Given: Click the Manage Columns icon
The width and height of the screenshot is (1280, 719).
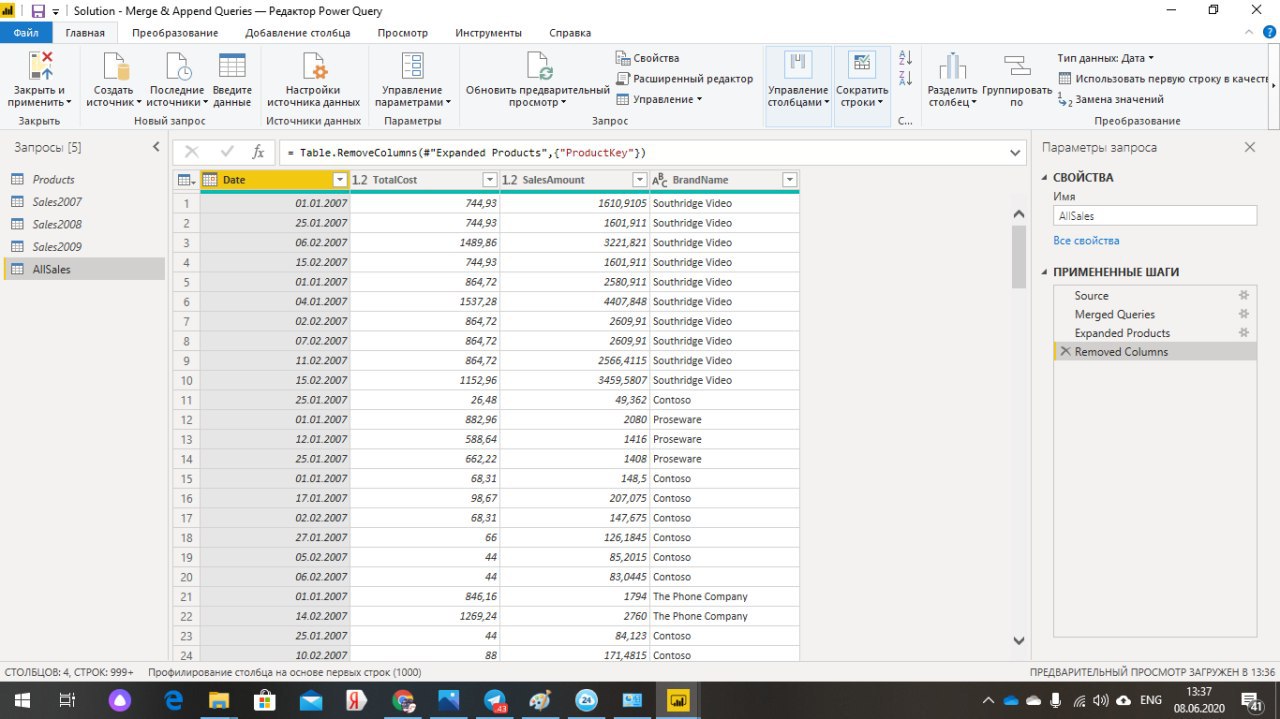Looking at the screenshot, I should coord(798,66).
